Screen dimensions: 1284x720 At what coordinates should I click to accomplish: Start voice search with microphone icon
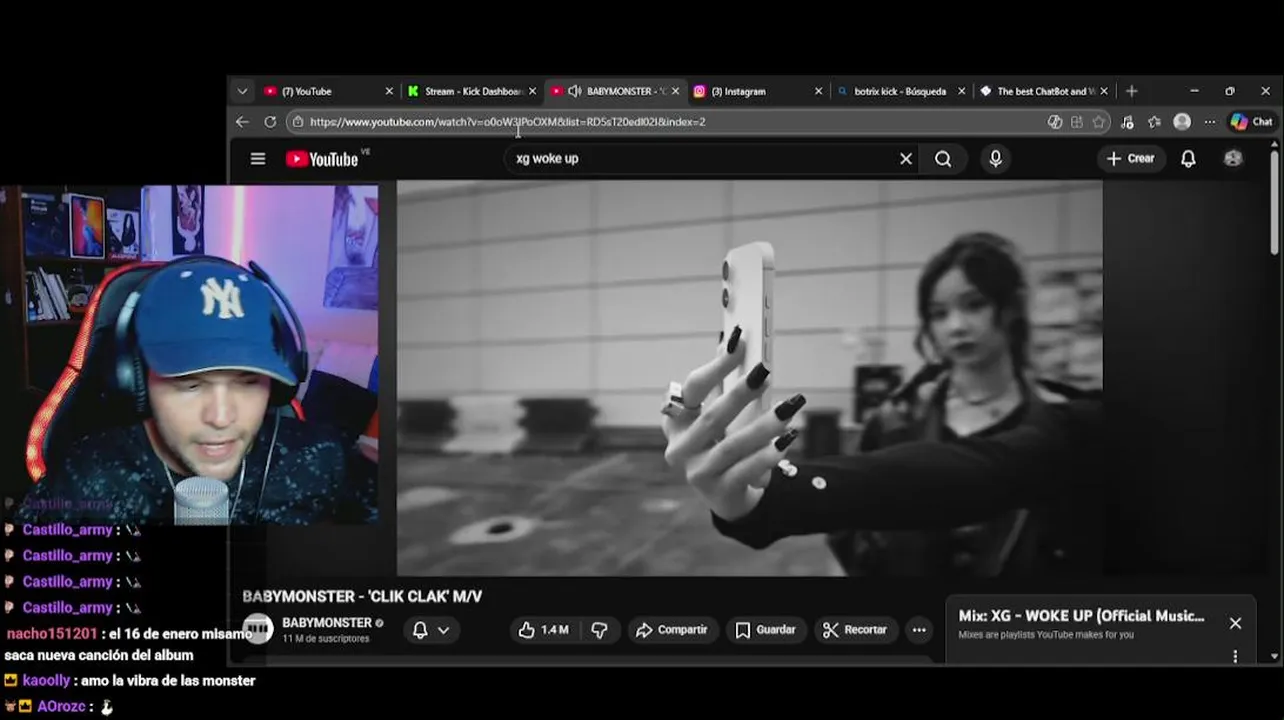coord(995,159)
